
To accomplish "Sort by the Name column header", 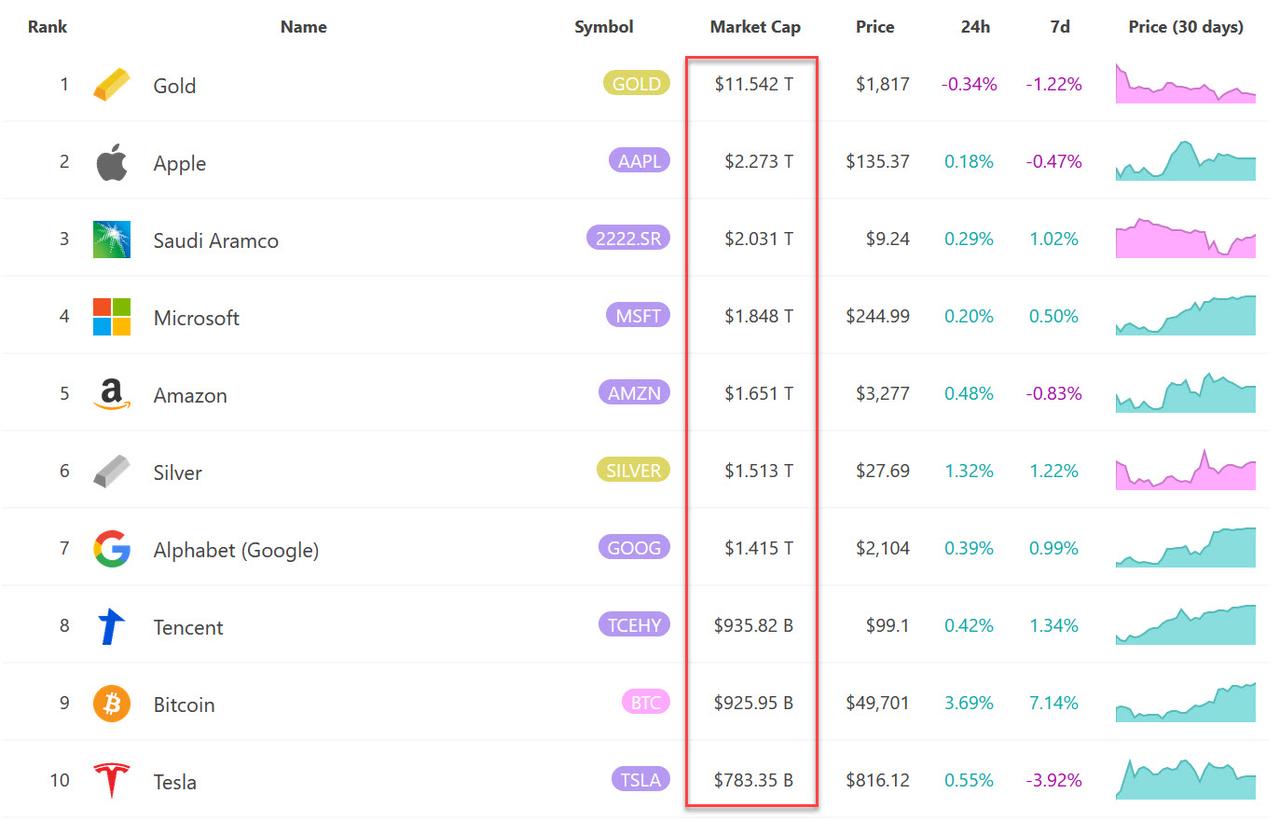I will click(x=303, y=27).
